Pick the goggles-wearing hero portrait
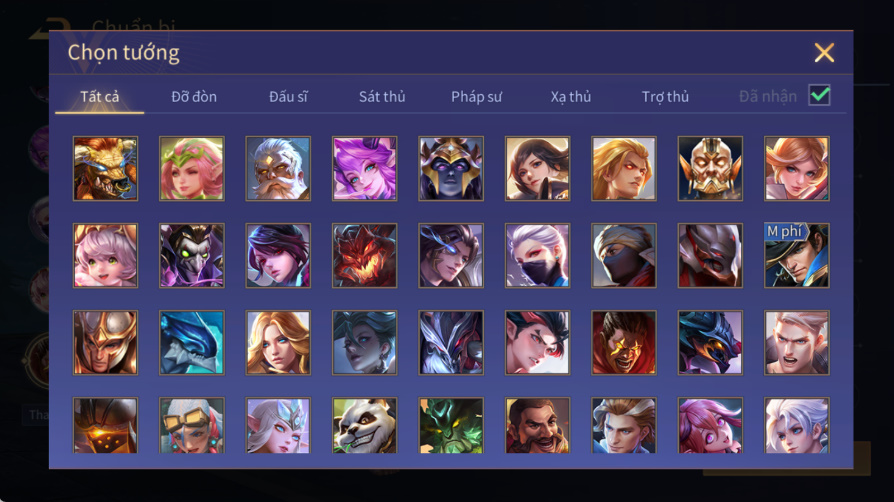Screen dimensions: 894x502 [x=192, y=426]
